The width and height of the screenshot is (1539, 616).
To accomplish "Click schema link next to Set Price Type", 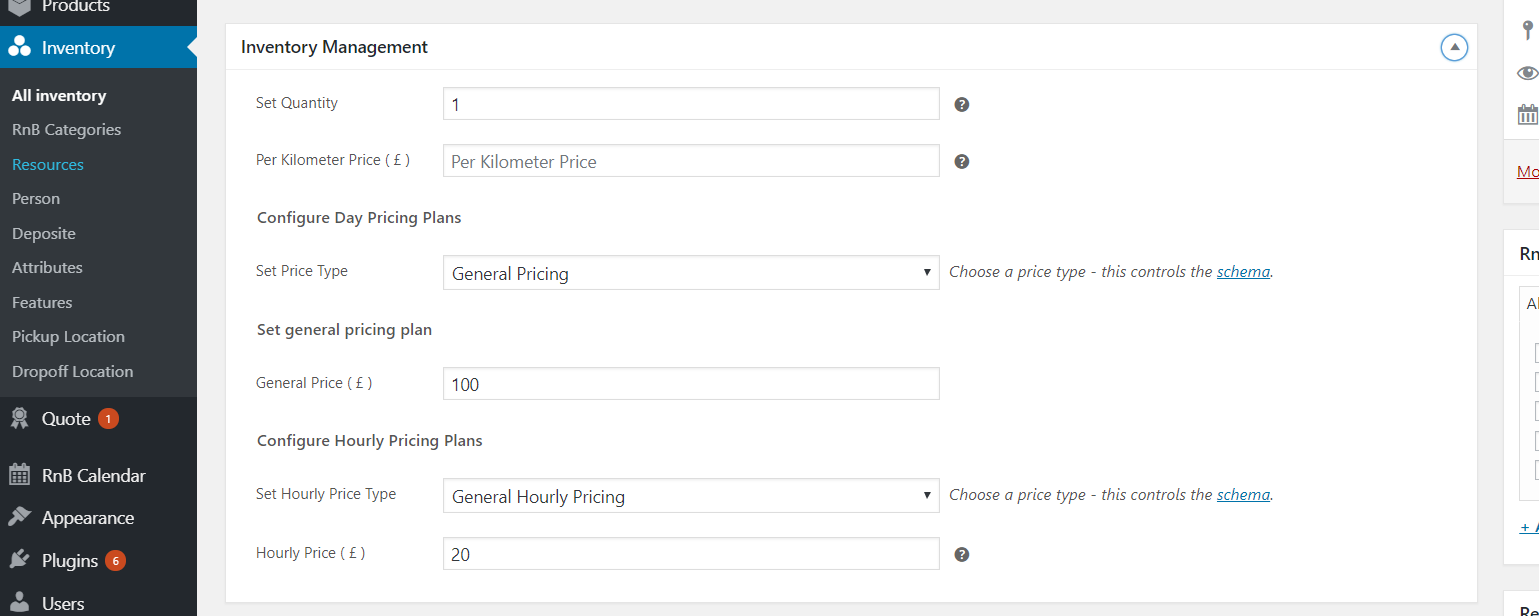I will (1243, 271).
